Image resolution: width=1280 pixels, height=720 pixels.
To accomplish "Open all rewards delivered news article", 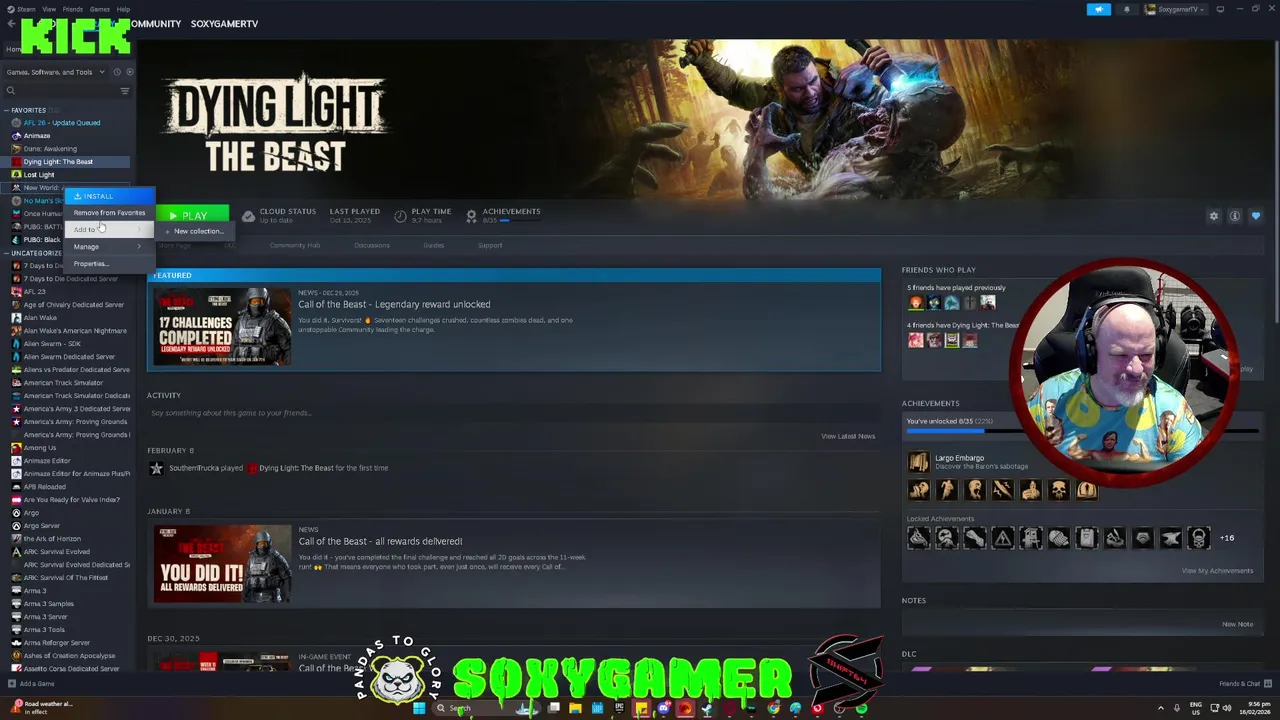I will pyautogui.click(x=380, y=541).
